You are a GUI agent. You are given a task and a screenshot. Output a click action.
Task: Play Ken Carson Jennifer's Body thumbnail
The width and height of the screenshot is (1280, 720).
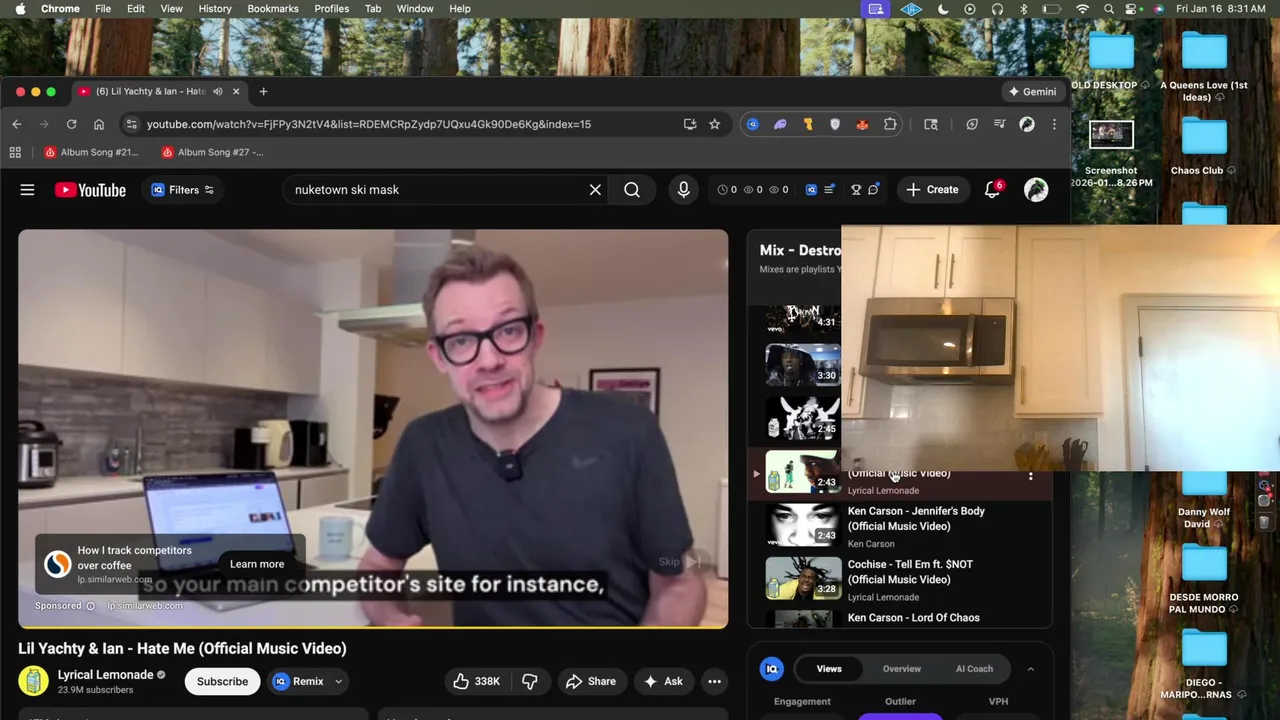coord(803,525)
